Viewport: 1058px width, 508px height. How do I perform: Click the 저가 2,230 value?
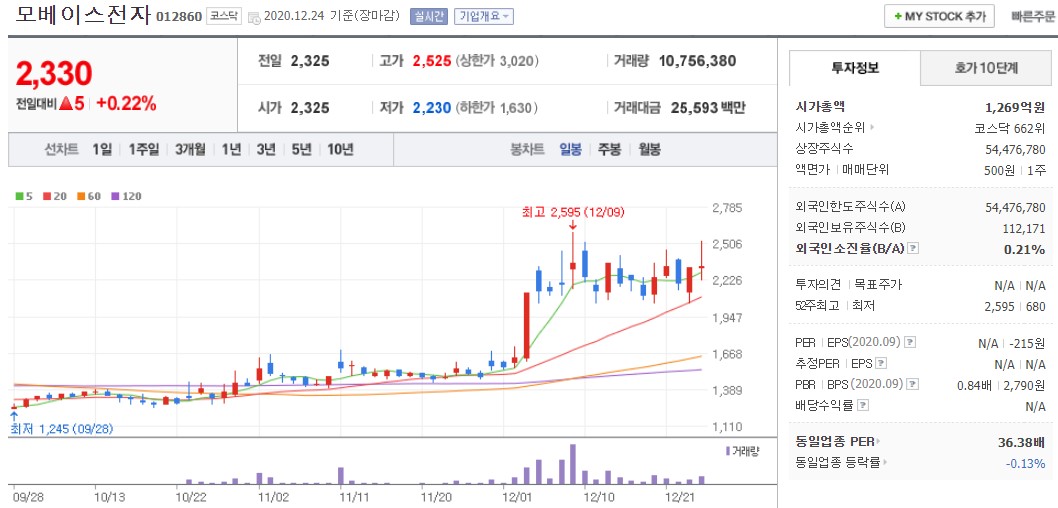[432, 108]
